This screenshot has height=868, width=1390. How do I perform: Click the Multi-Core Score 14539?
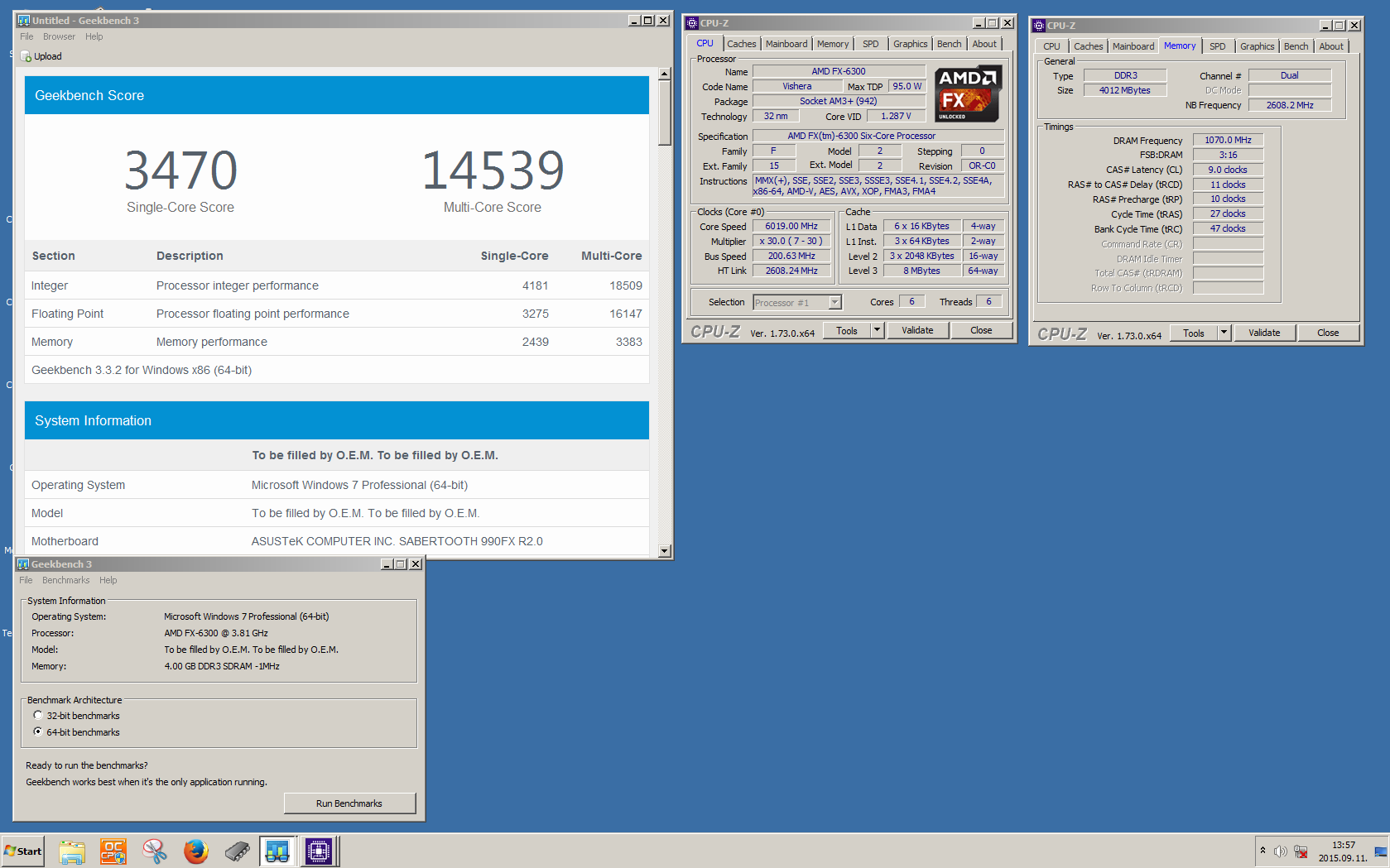click(x=493, y=170)
